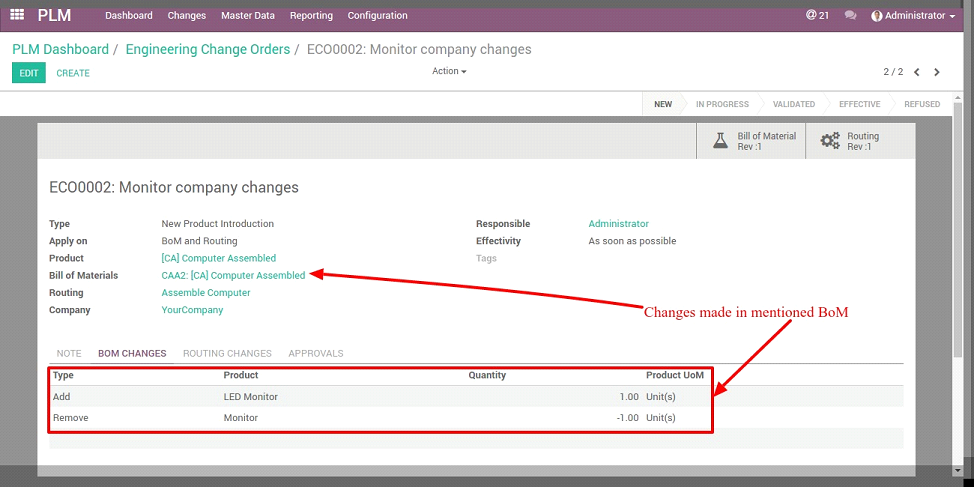
Task: Switch to the Approvals tab
Action: coord(315,353)
